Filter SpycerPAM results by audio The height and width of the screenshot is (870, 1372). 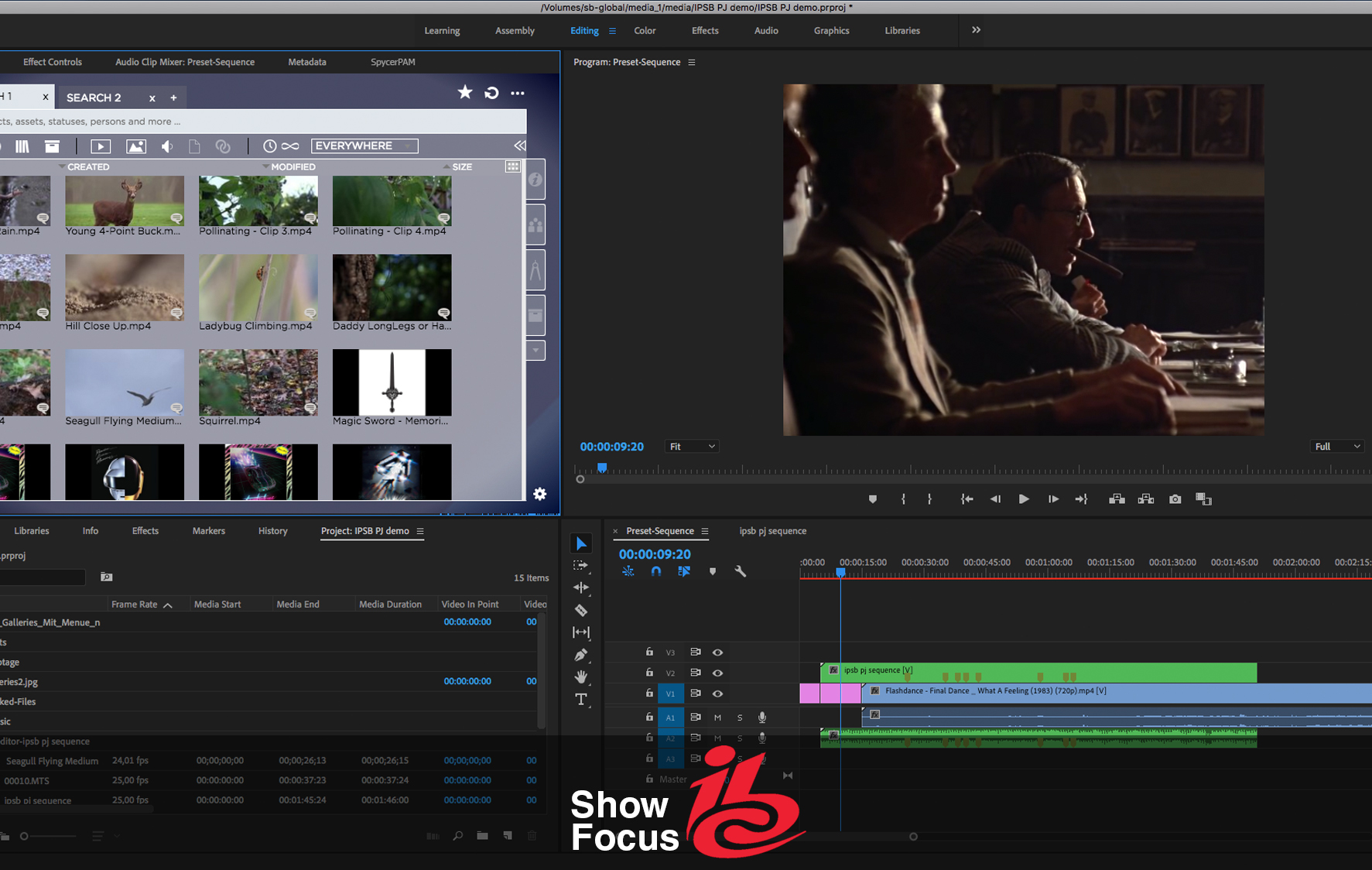tap(167, 146)
